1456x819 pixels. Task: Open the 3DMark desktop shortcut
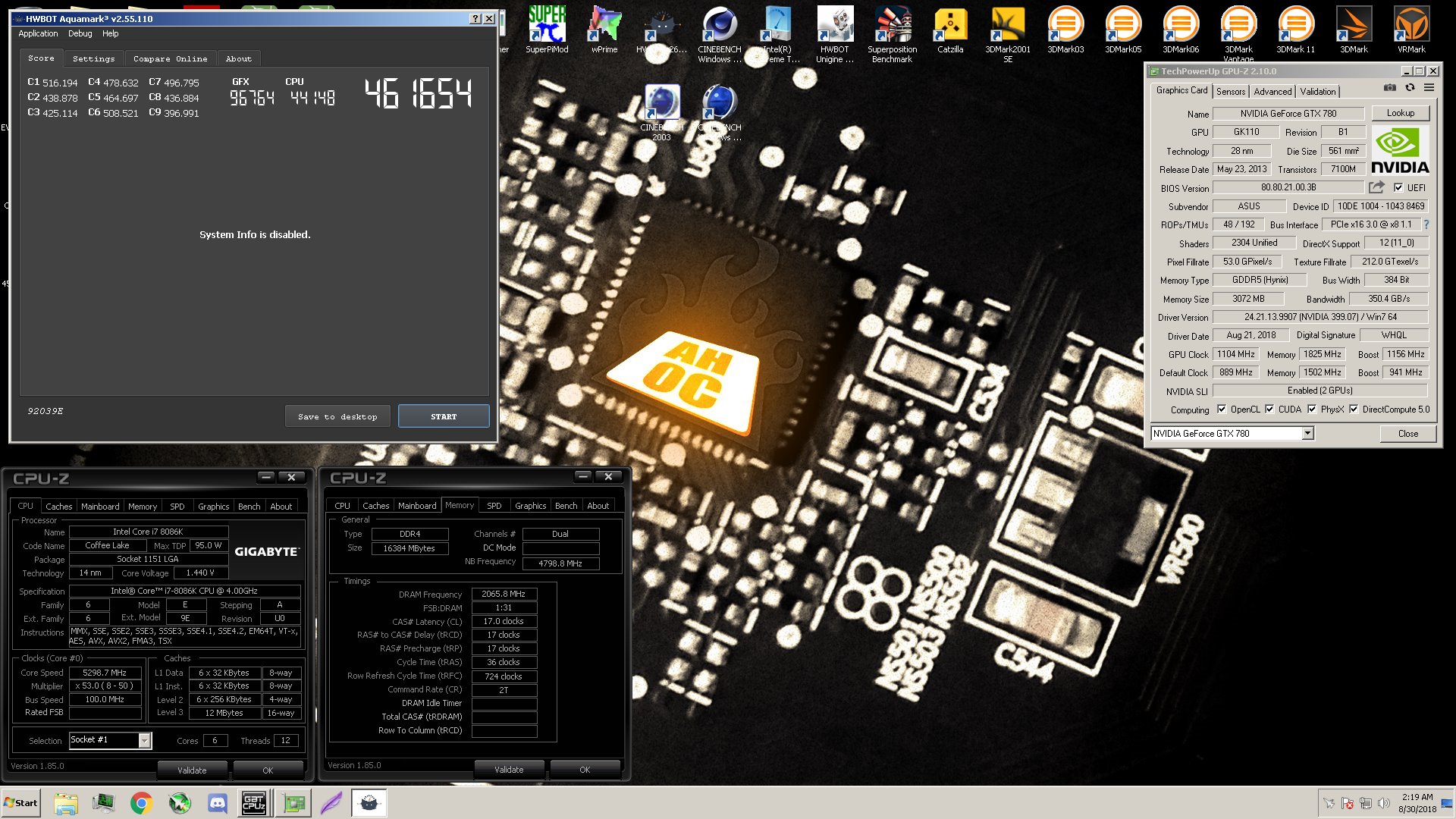(1354, 30)
